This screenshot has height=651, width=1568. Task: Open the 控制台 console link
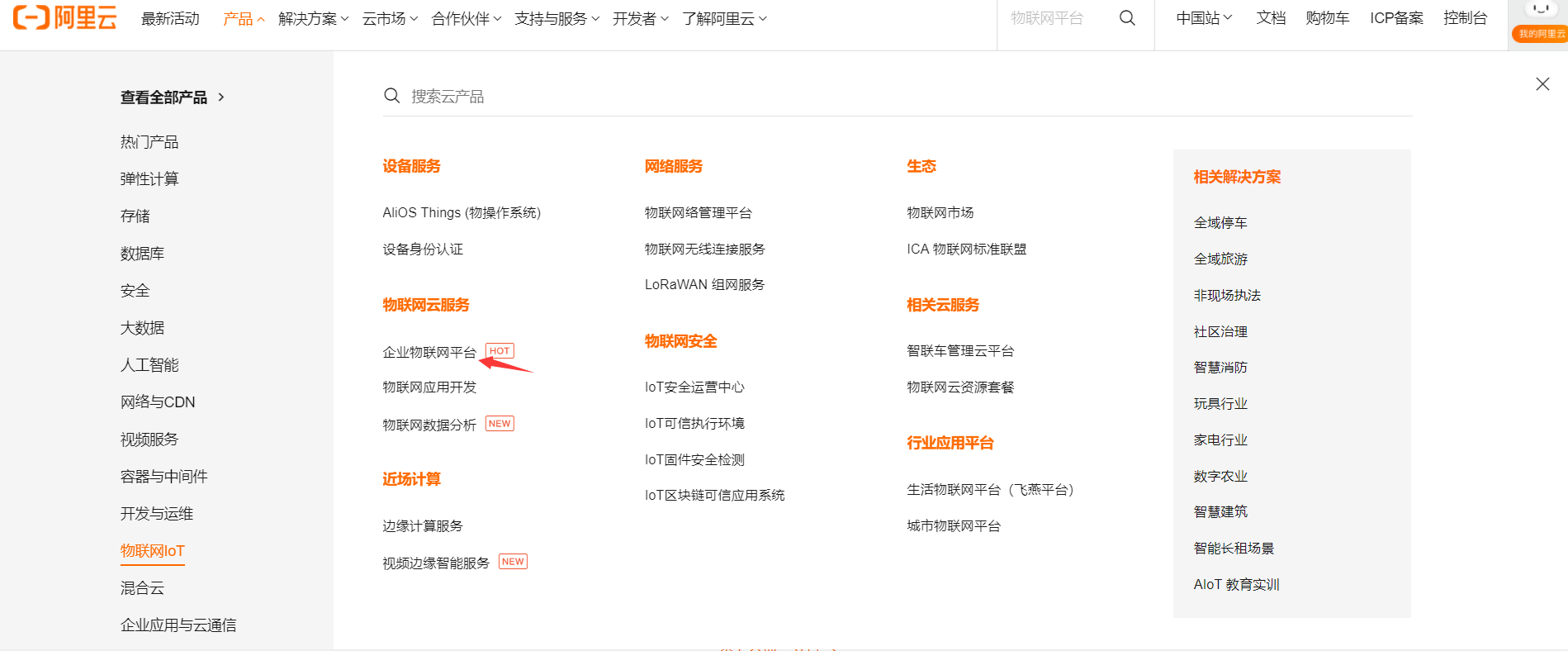pos(1465,18)
